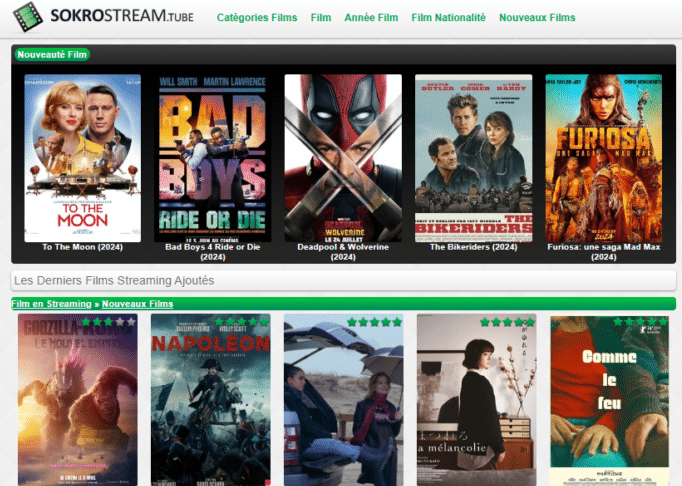
Task: Click the star rating on umbrella poster
Action: (x=374, y=322)
